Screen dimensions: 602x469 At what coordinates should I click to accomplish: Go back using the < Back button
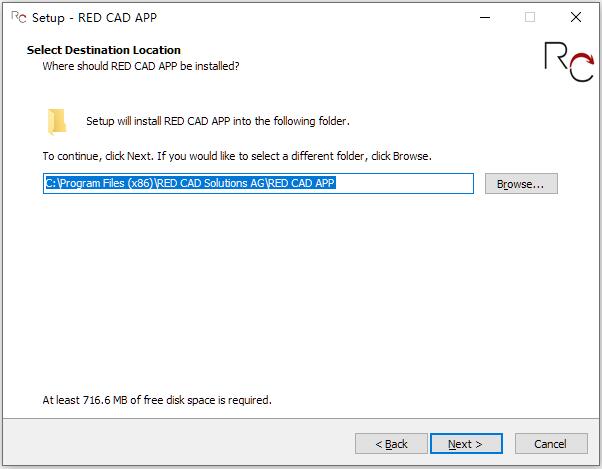(391, 444)
